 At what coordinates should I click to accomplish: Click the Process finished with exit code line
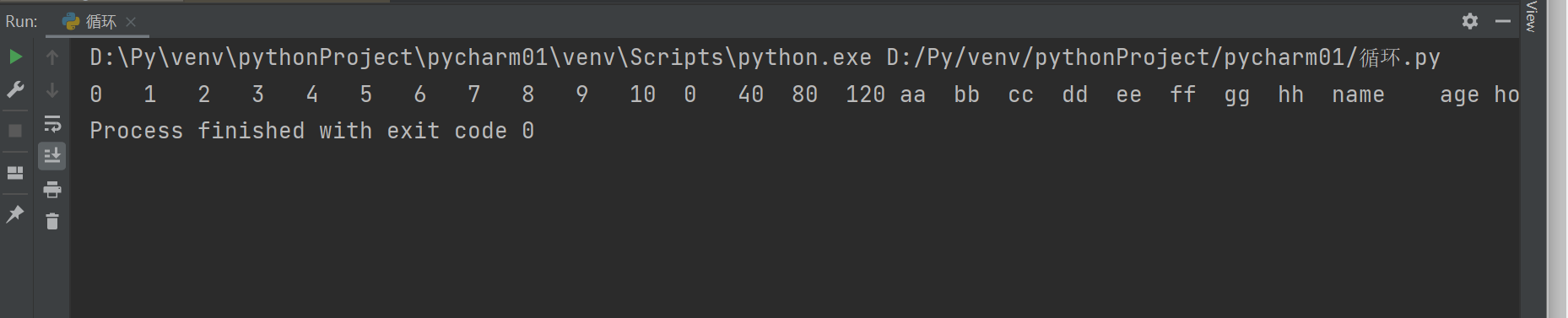[312, 131]
